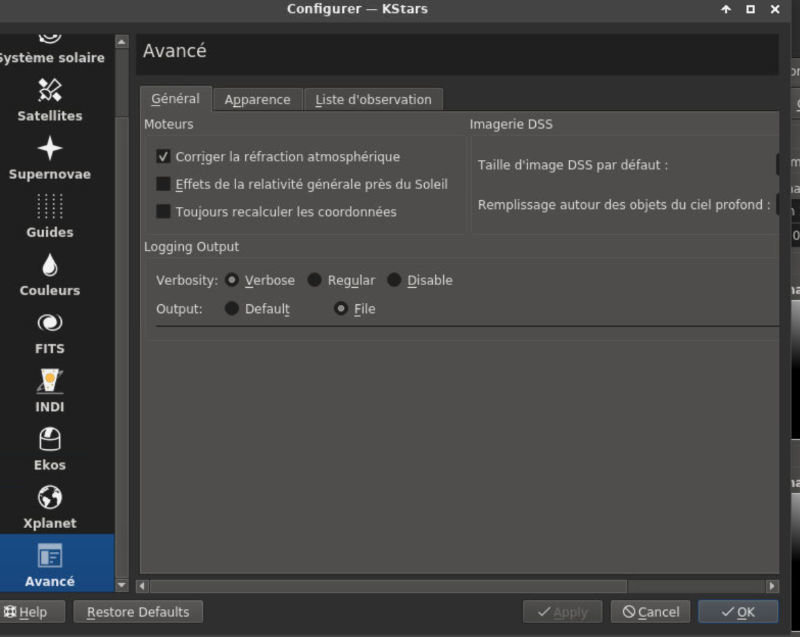Viewport: 800px width, 637px height.
Task: Switch to Liste d'observation tab
Action: click(x=373, y=99)
